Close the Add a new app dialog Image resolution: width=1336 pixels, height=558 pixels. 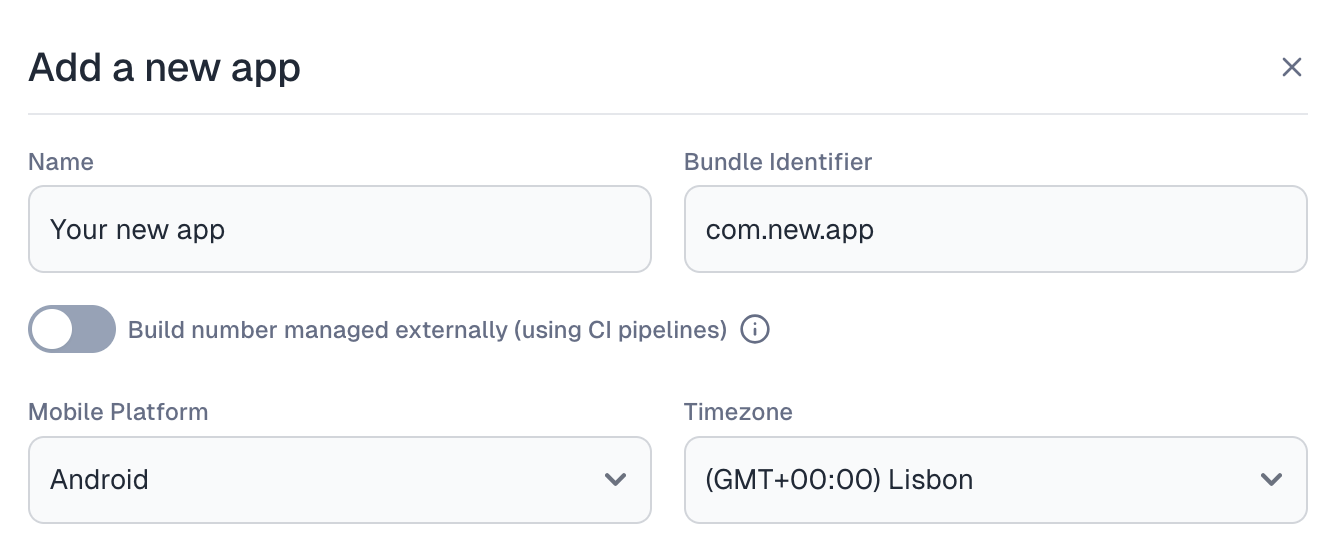1292,67
